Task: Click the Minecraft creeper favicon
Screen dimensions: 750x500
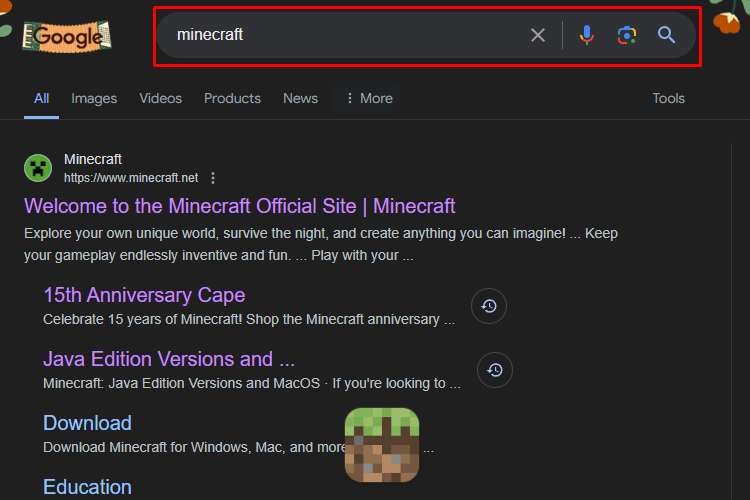Action: [x=38, y=168]
